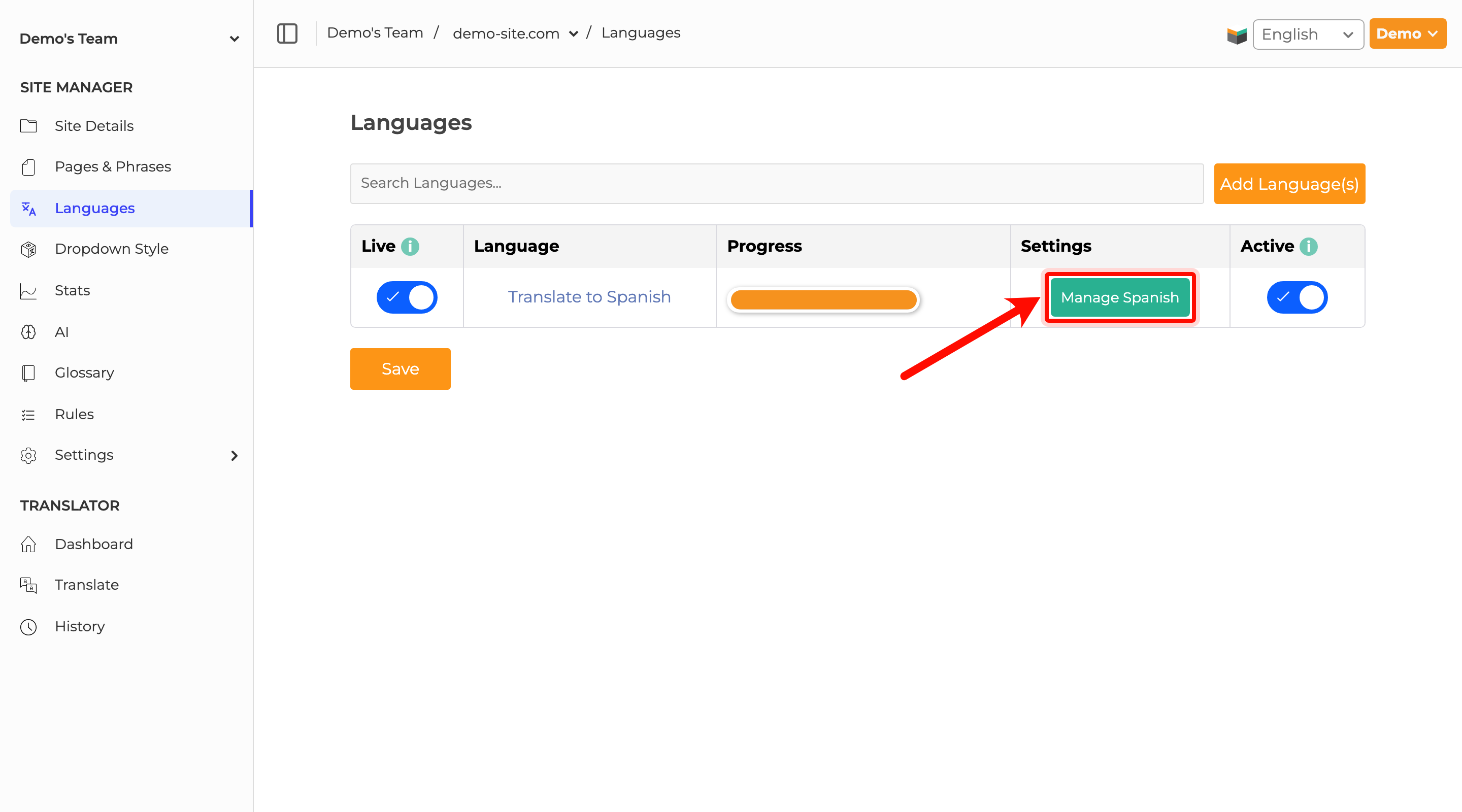Screen dimensions: 1462x812
Task: Click the info icon next to Active
Action: 1308,246
